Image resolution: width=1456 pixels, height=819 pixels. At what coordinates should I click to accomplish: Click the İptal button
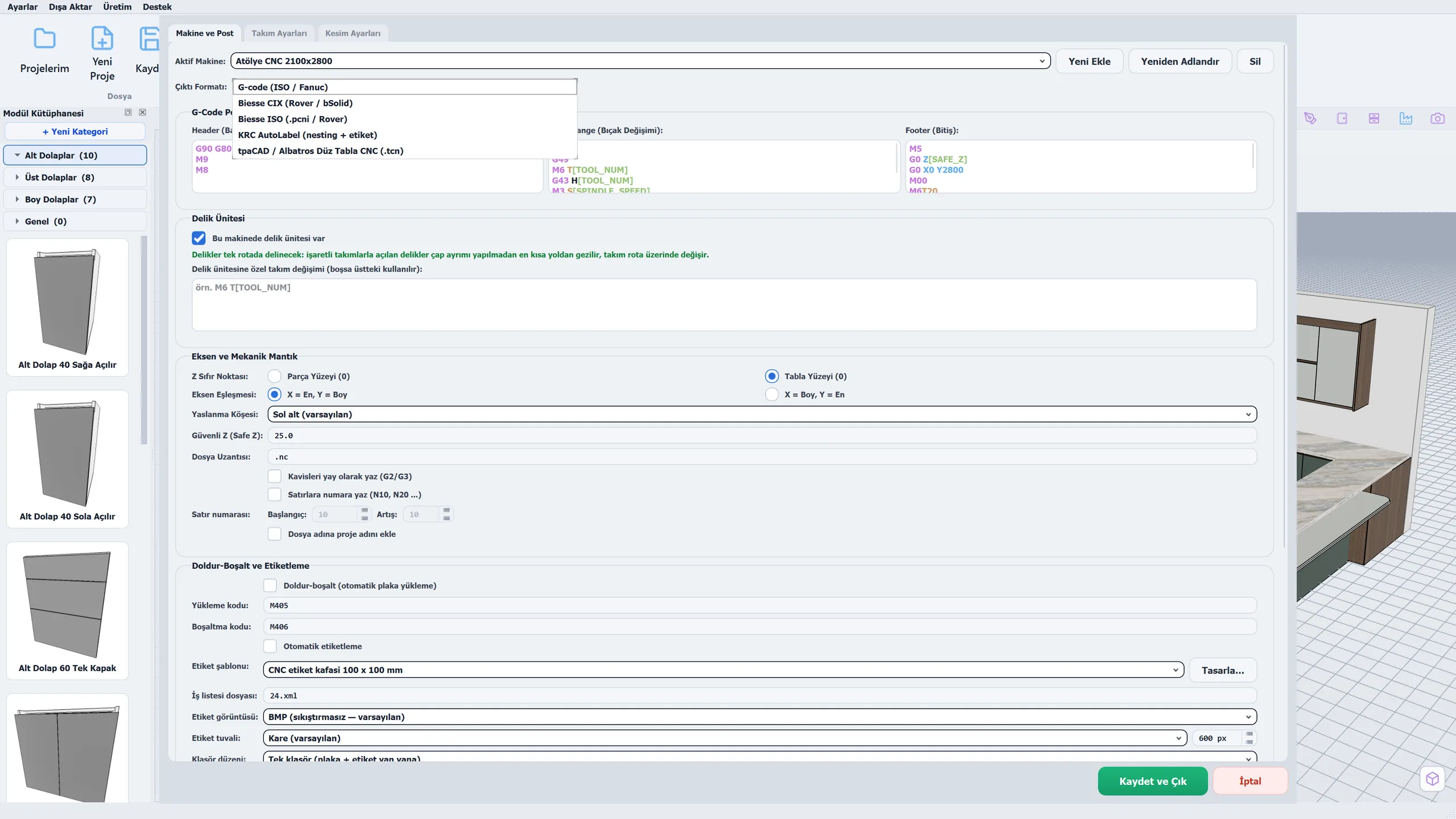pyautogui.click(x=1250, y=781)
